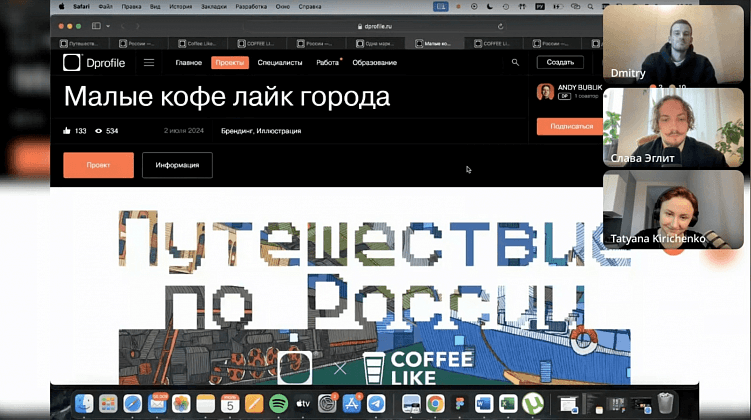Open uTorrent from the Dock
Screen dimensions: 751x420
point(533,404)
